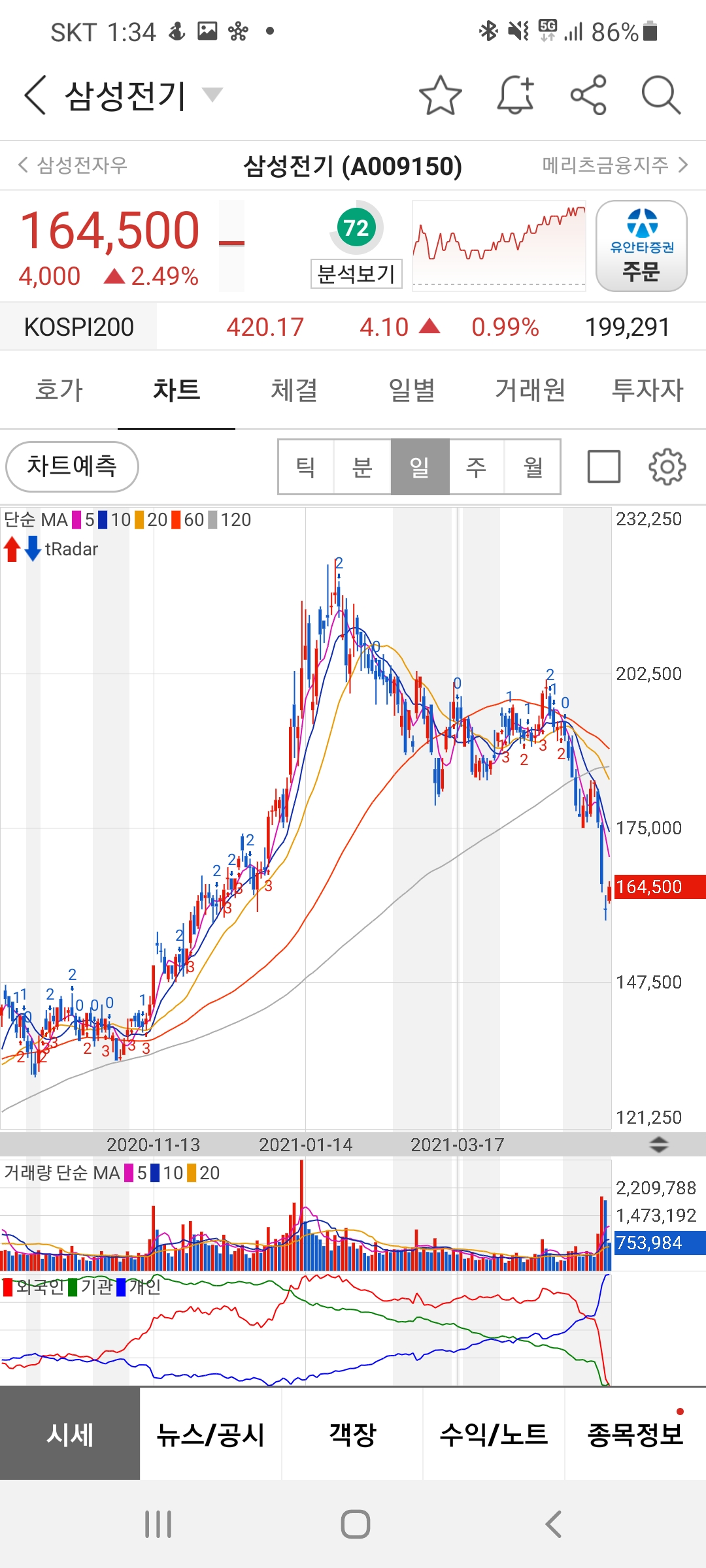
Task: Switch to the 체결 tab
Action: (x=294, y=390)
